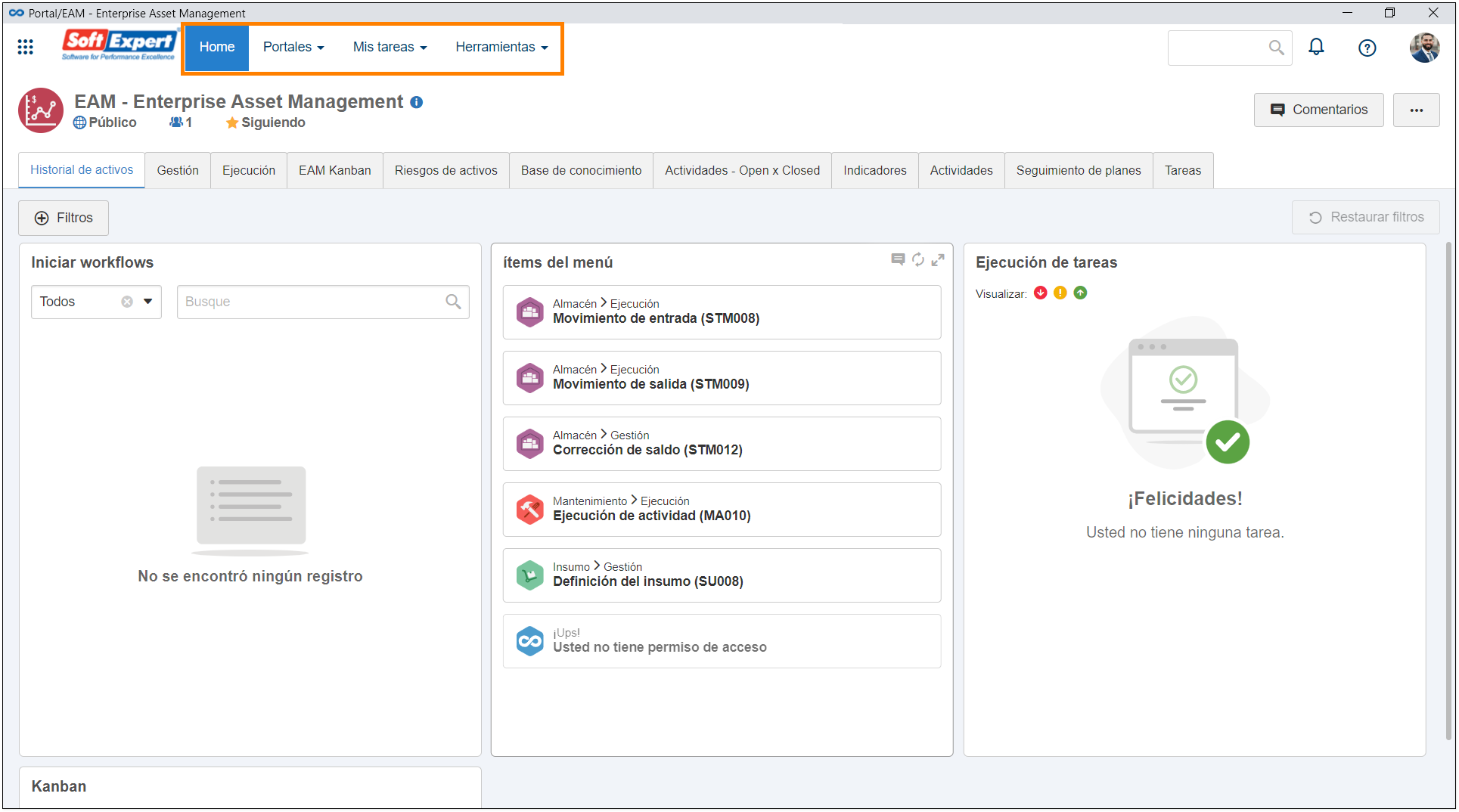Switch to Base de conocimiento tab
Viewport: 1459px width, 812px height.
pos(581,171)
